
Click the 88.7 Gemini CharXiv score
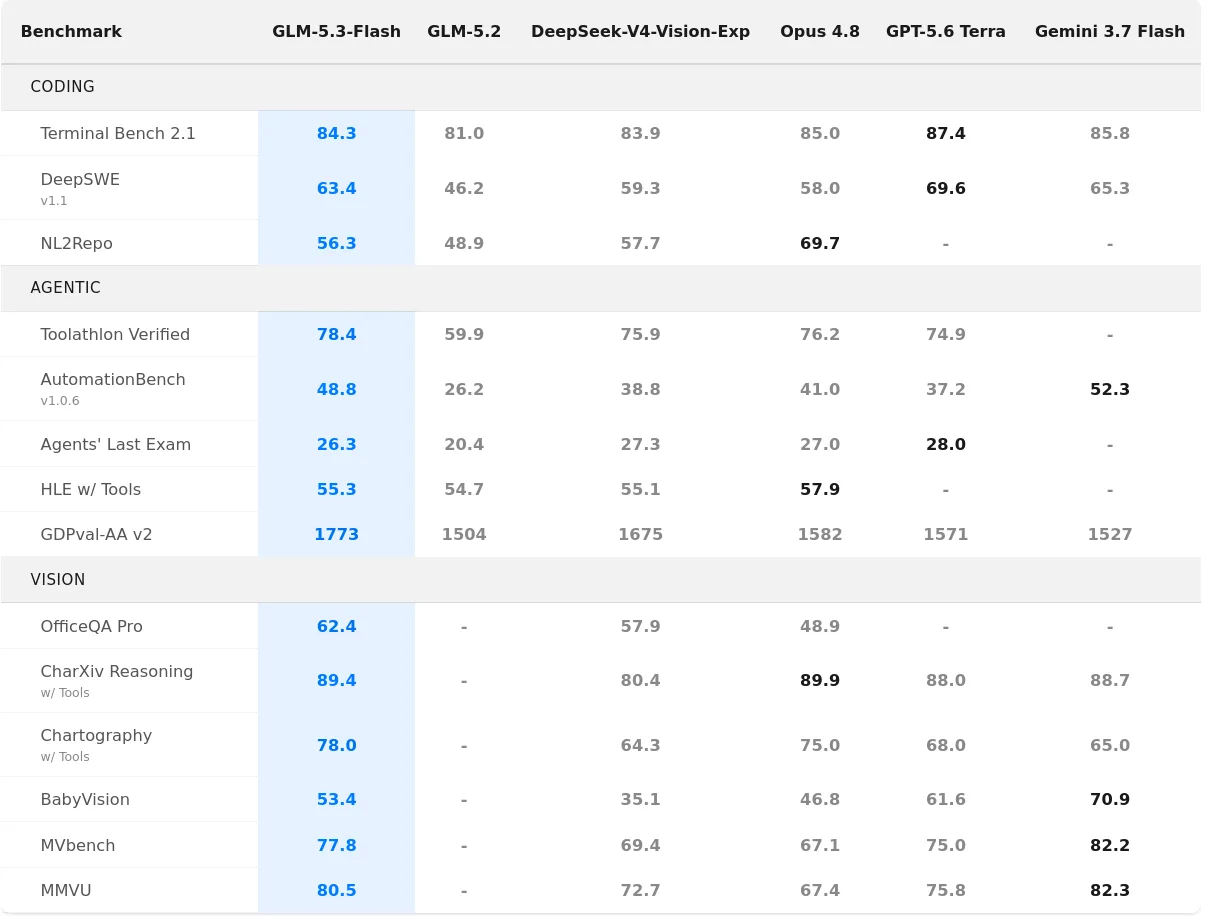click(x=1110, y=681)
